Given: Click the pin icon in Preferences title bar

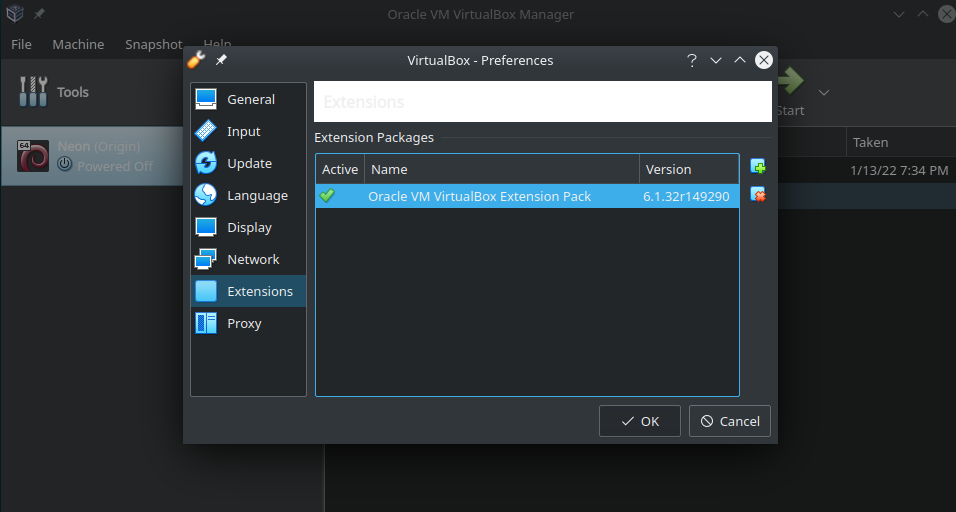Looking at the screenshot, I should (221, 60).
